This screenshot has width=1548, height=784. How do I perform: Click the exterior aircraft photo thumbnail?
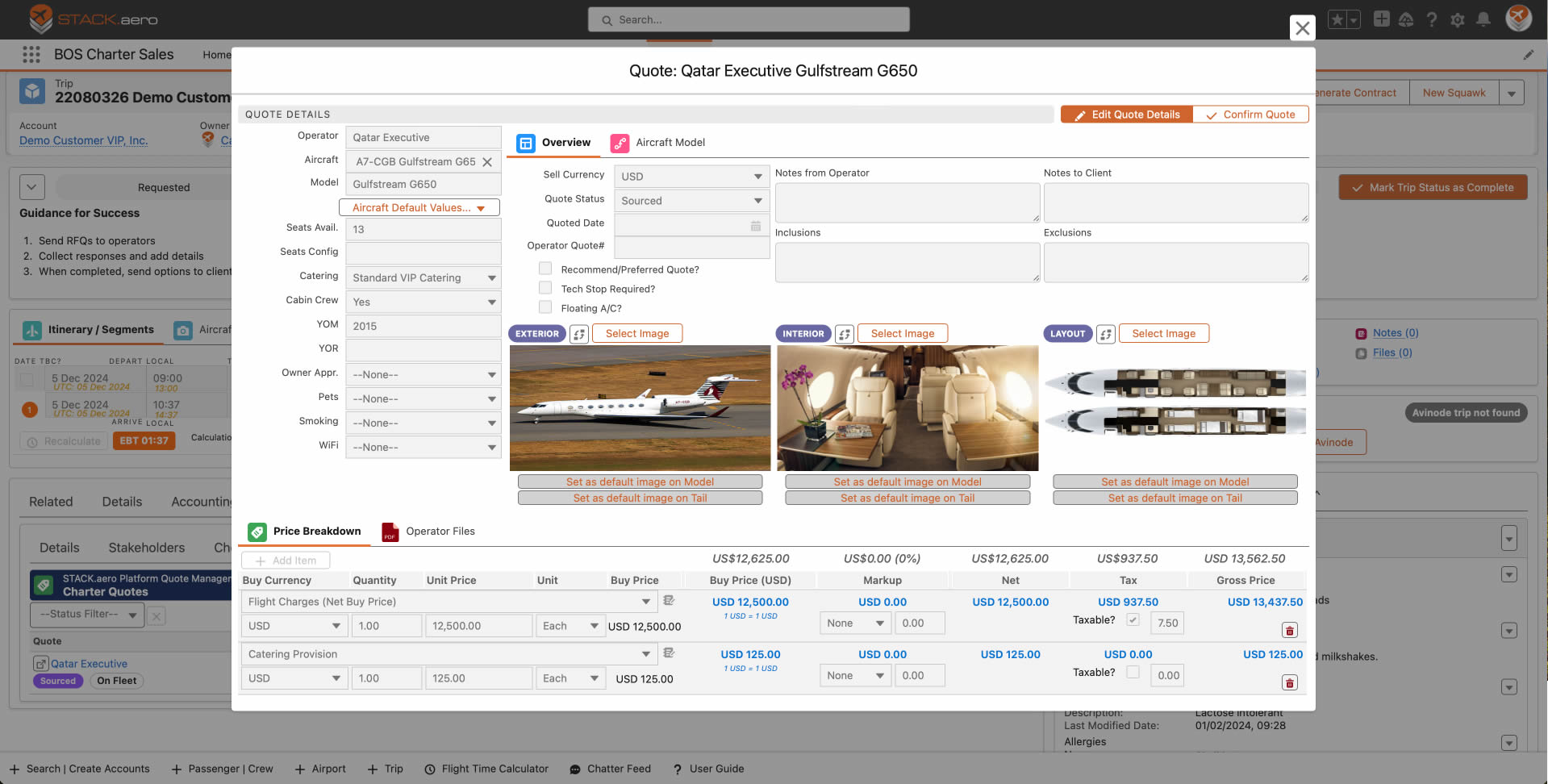[640, 408]
